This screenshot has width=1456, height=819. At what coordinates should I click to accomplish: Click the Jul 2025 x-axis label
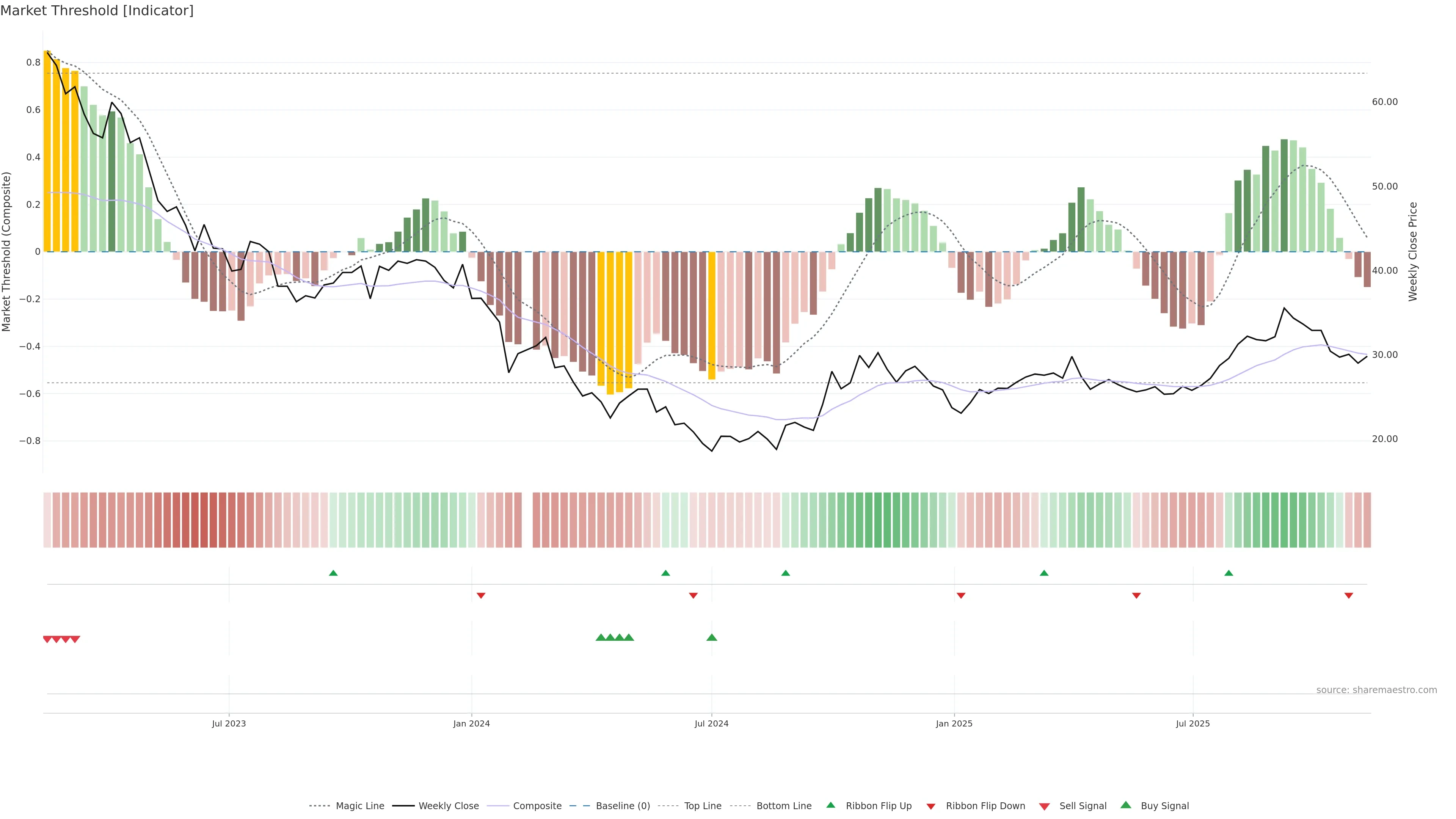pos(1192,723)
